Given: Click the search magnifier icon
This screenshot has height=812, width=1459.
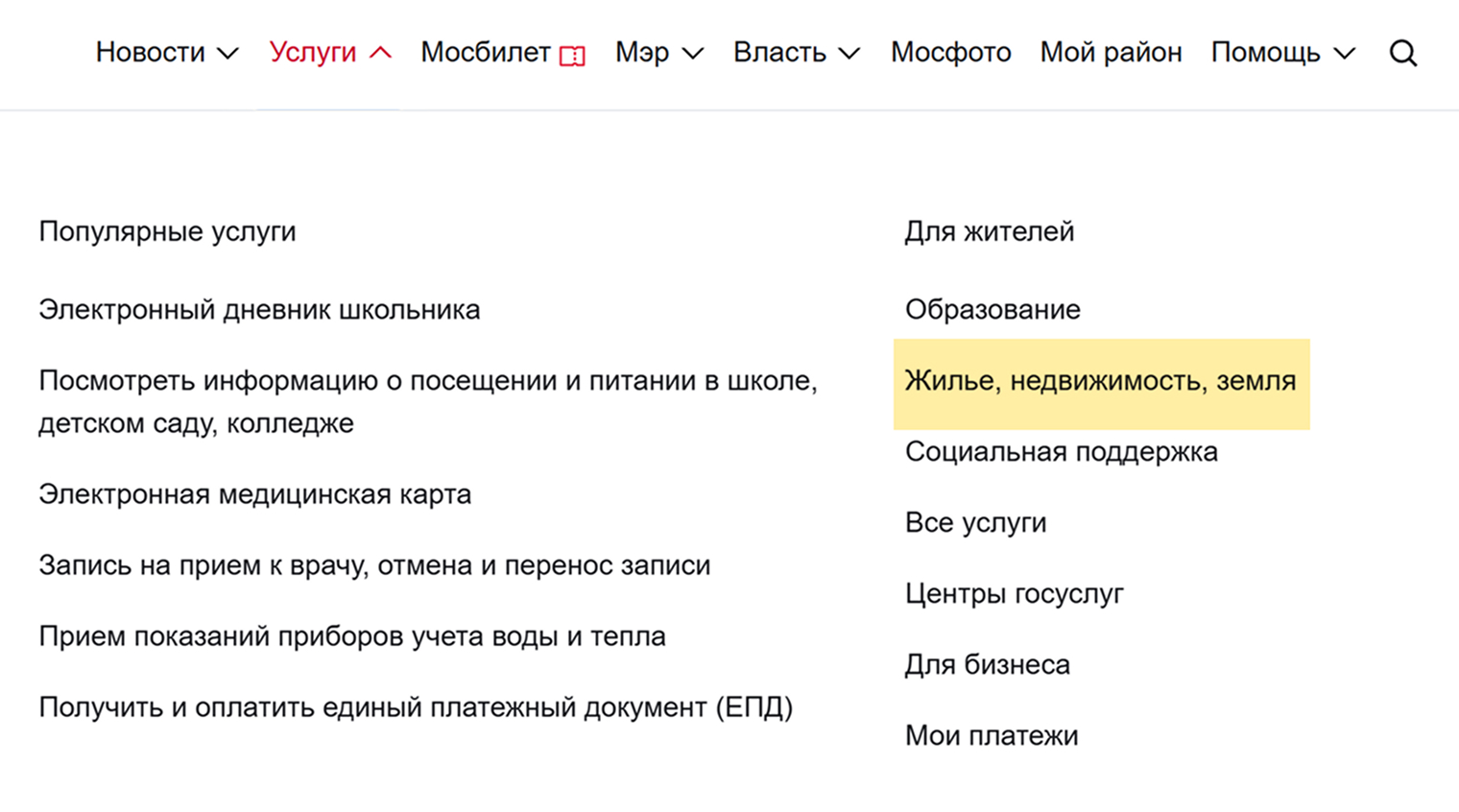Looking at the screenshot, I should (x=1402, y=53).
